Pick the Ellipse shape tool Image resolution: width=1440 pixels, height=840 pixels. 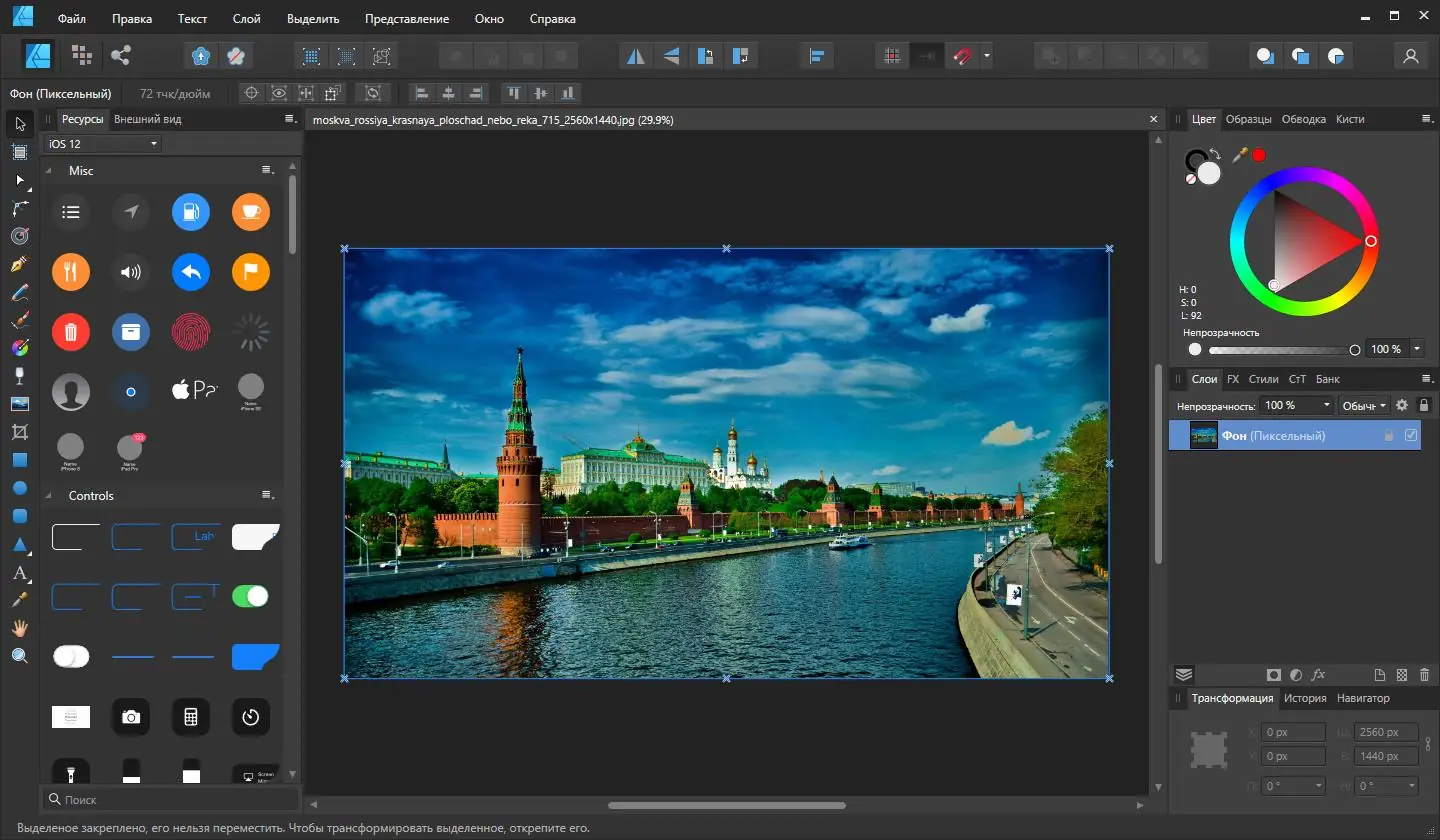click(x=19, y=488)
